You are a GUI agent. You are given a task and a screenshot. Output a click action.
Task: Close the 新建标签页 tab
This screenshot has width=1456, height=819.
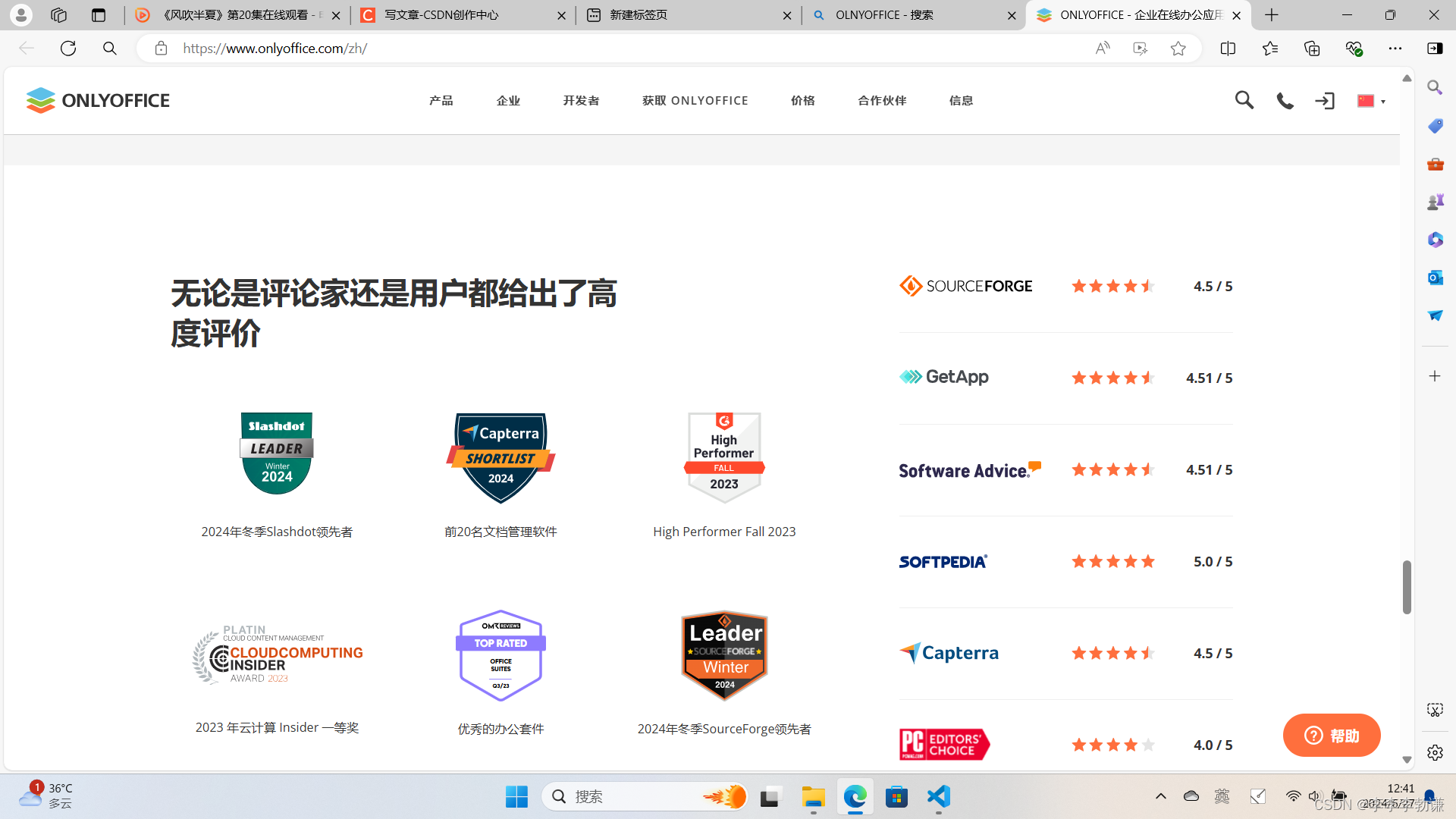coord(787,15)
